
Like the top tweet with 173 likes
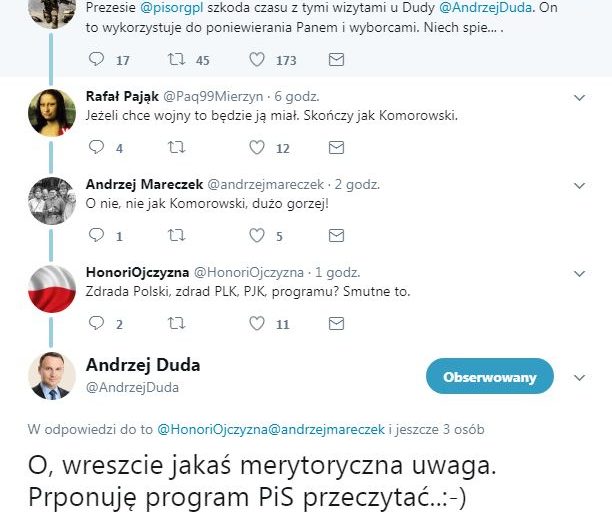pyautogui.click(x=257, y=59)
